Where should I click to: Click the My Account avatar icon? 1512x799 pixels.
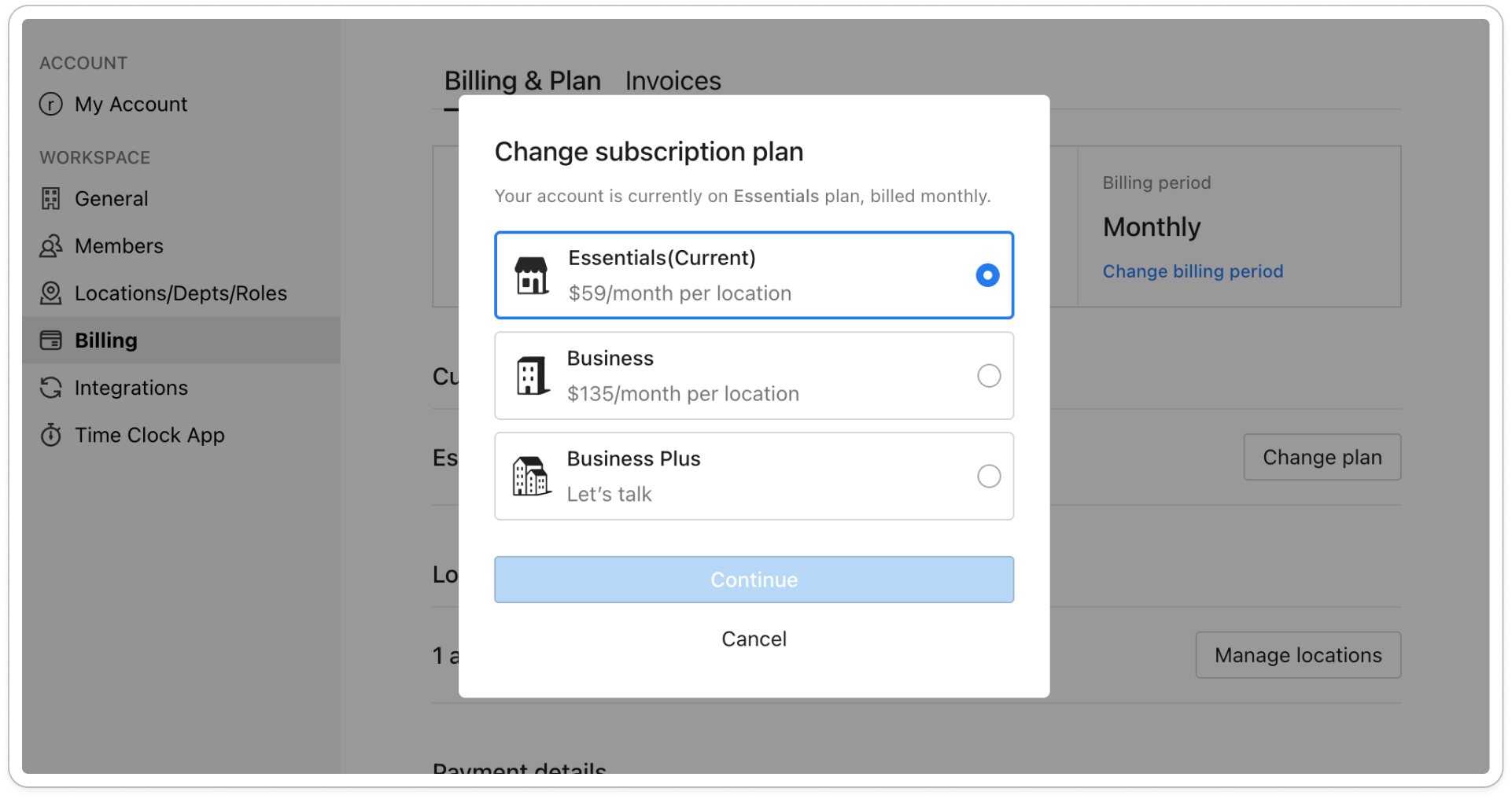(51, 104)
